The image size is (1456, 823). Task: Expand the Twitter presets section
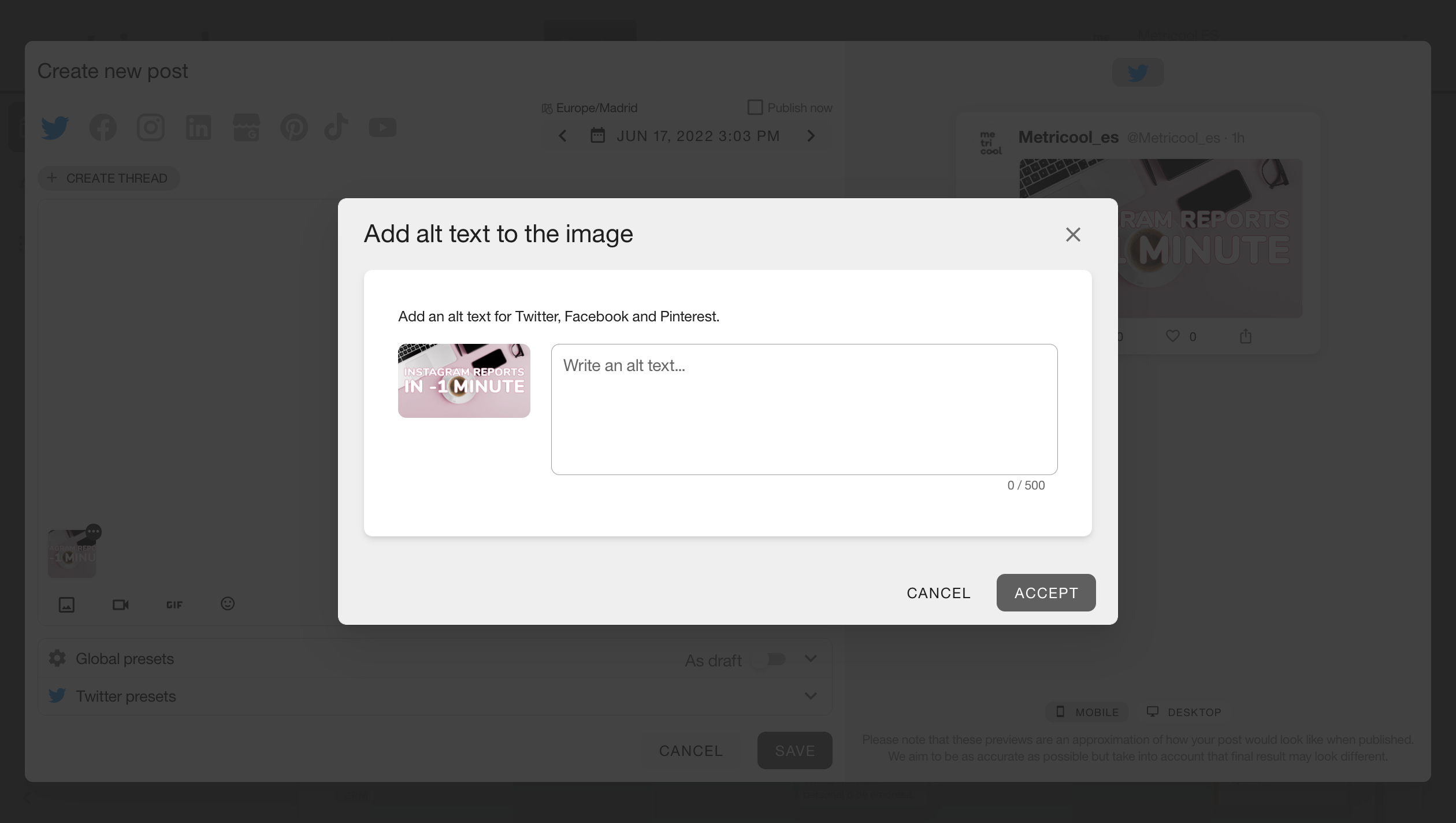[x=811, y=696]
